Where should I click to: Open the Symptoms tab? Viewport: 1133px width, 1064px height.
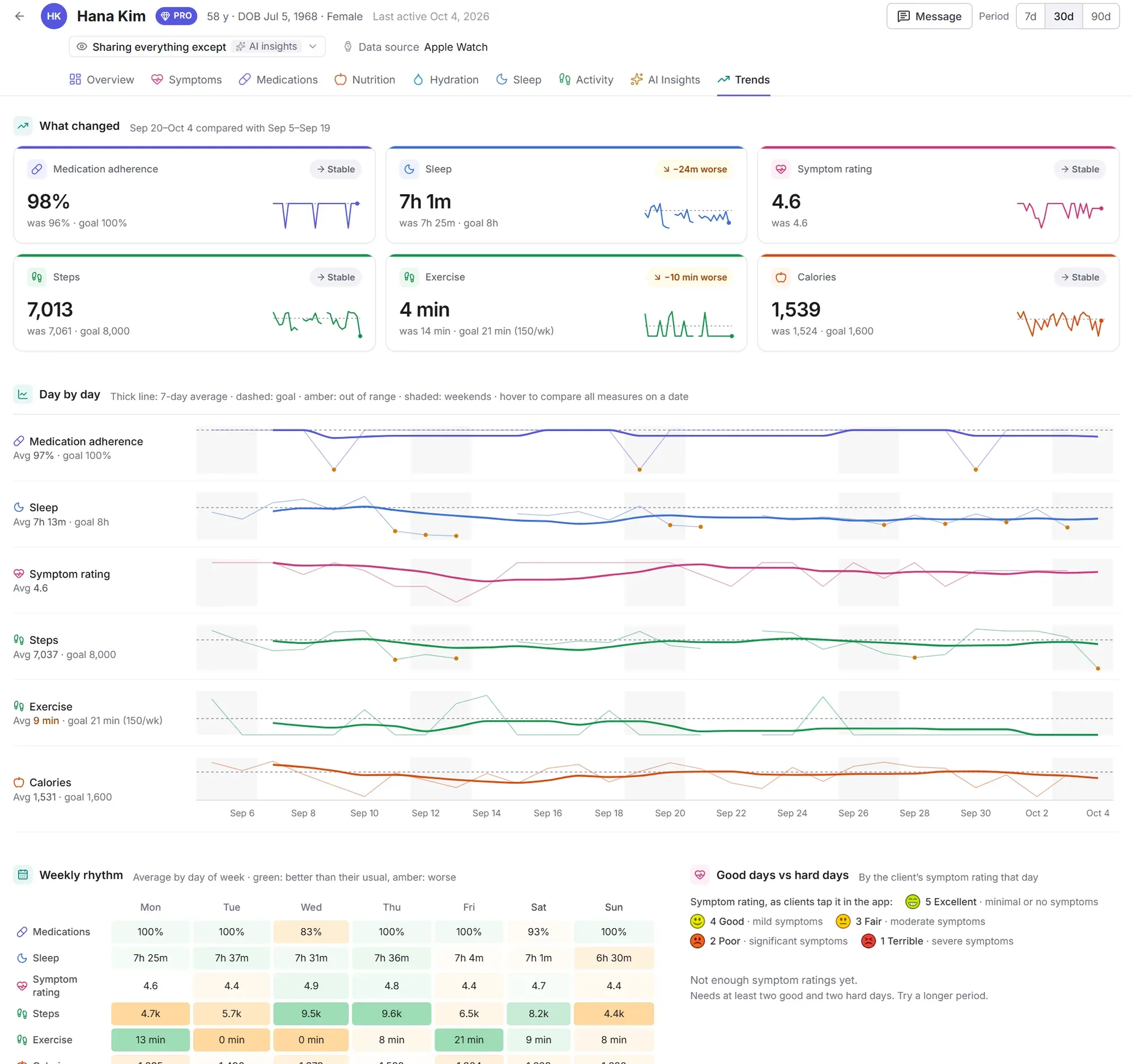186,80
